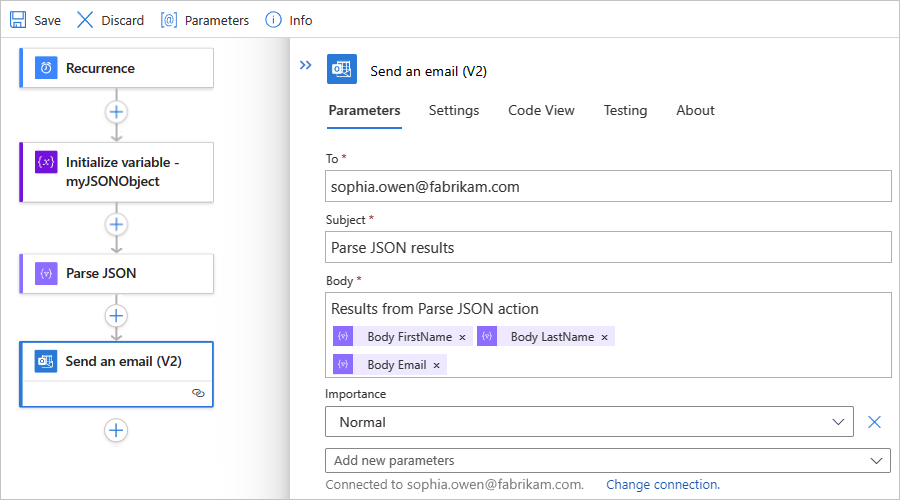Open the Parameters toolbar icon
The image size is (900, 500).
(169, 20)
